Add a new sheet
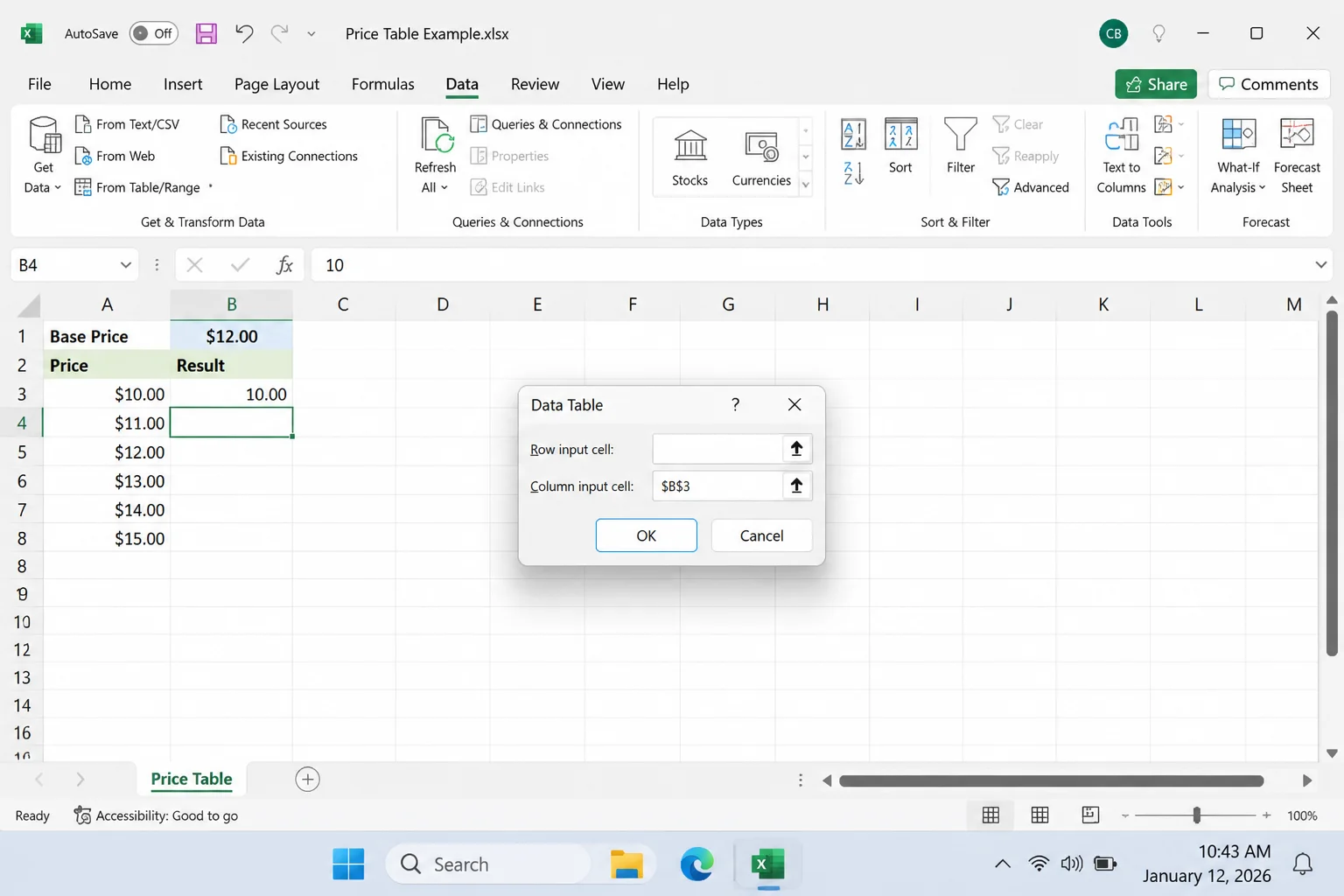The width and height of the screenshot is (1344, 896). point(307,779)
